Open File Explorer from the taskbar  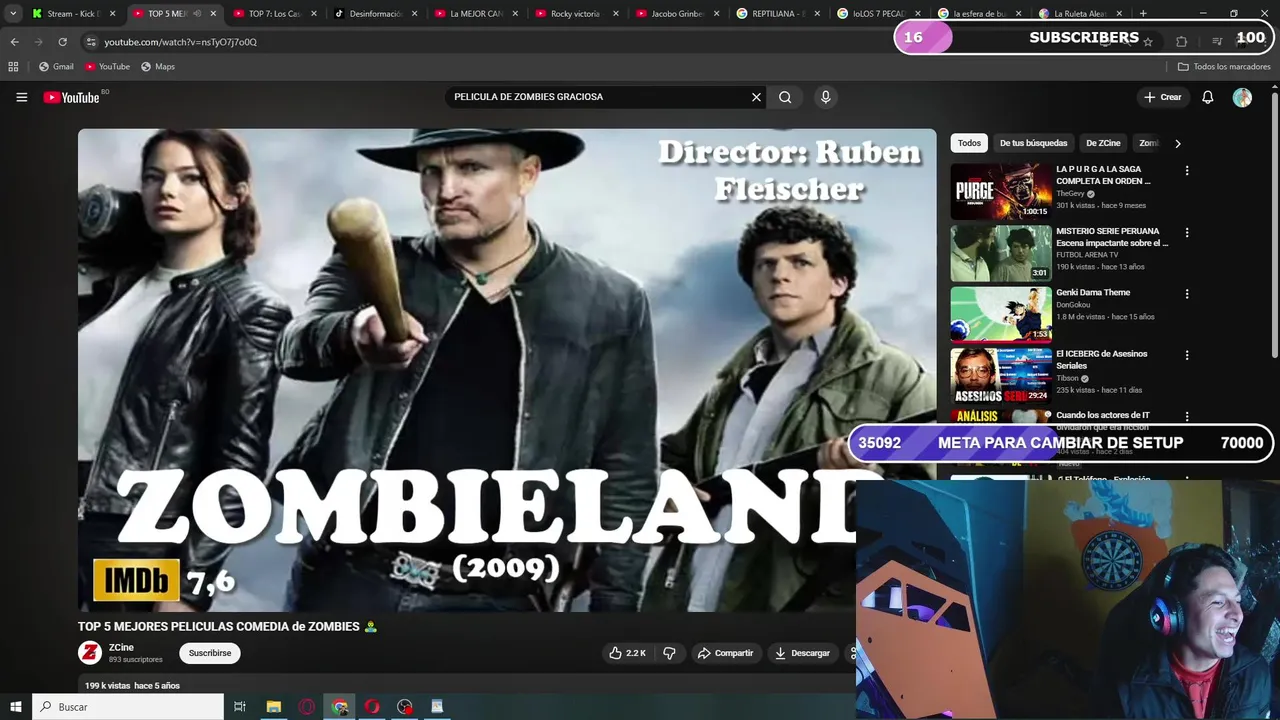(x=273, y=707)
